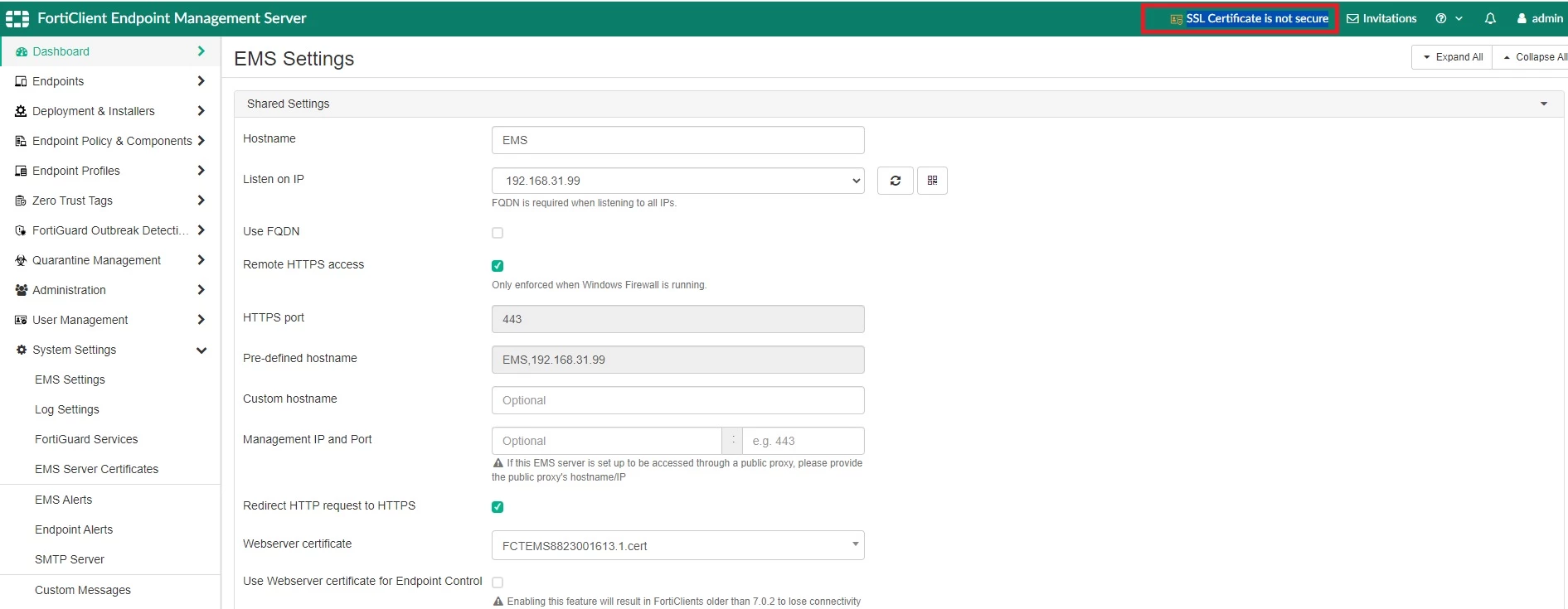The width and height of the screenshot is (1568, 609).
Task: Click the Endpoint Profiles icon
Action: pos(22,171)
